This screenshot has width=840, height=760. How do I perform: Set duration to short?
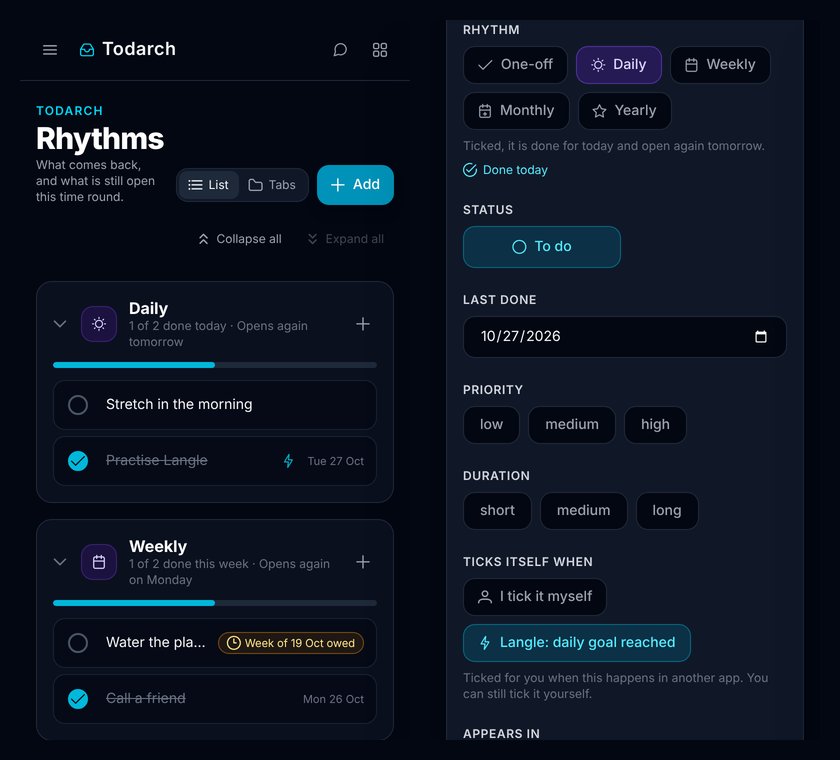pos(497,511)
